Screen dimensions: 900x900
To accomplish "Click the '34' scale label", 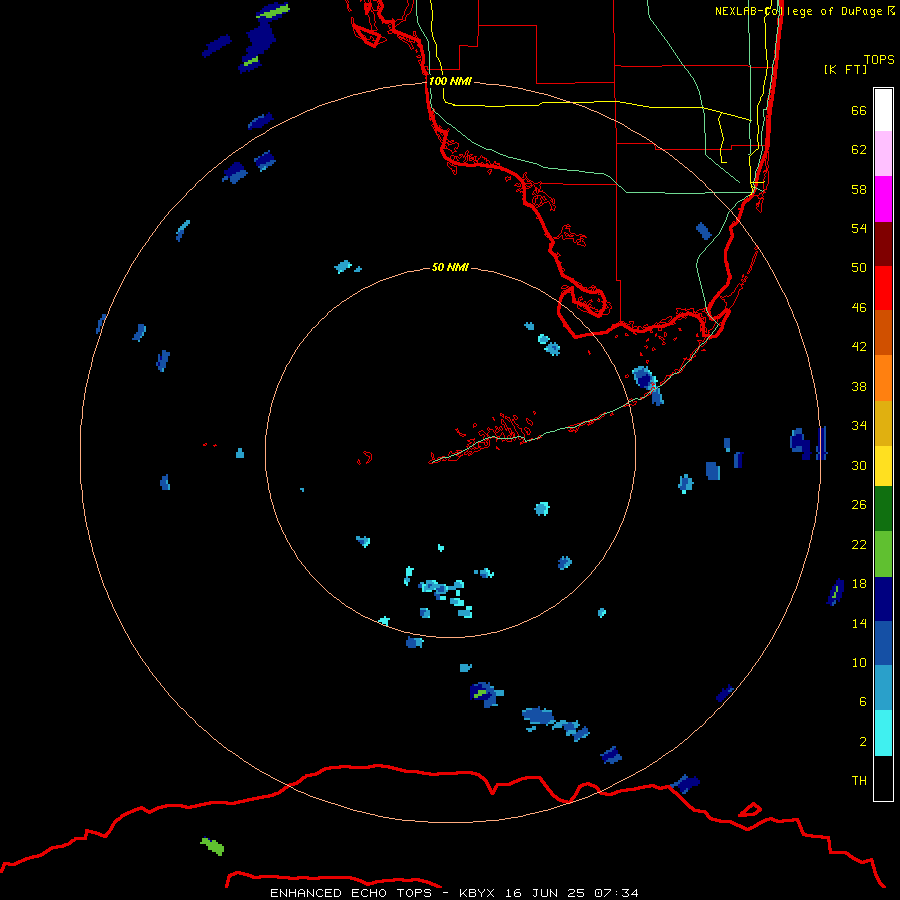I will [x=859, y=426].
